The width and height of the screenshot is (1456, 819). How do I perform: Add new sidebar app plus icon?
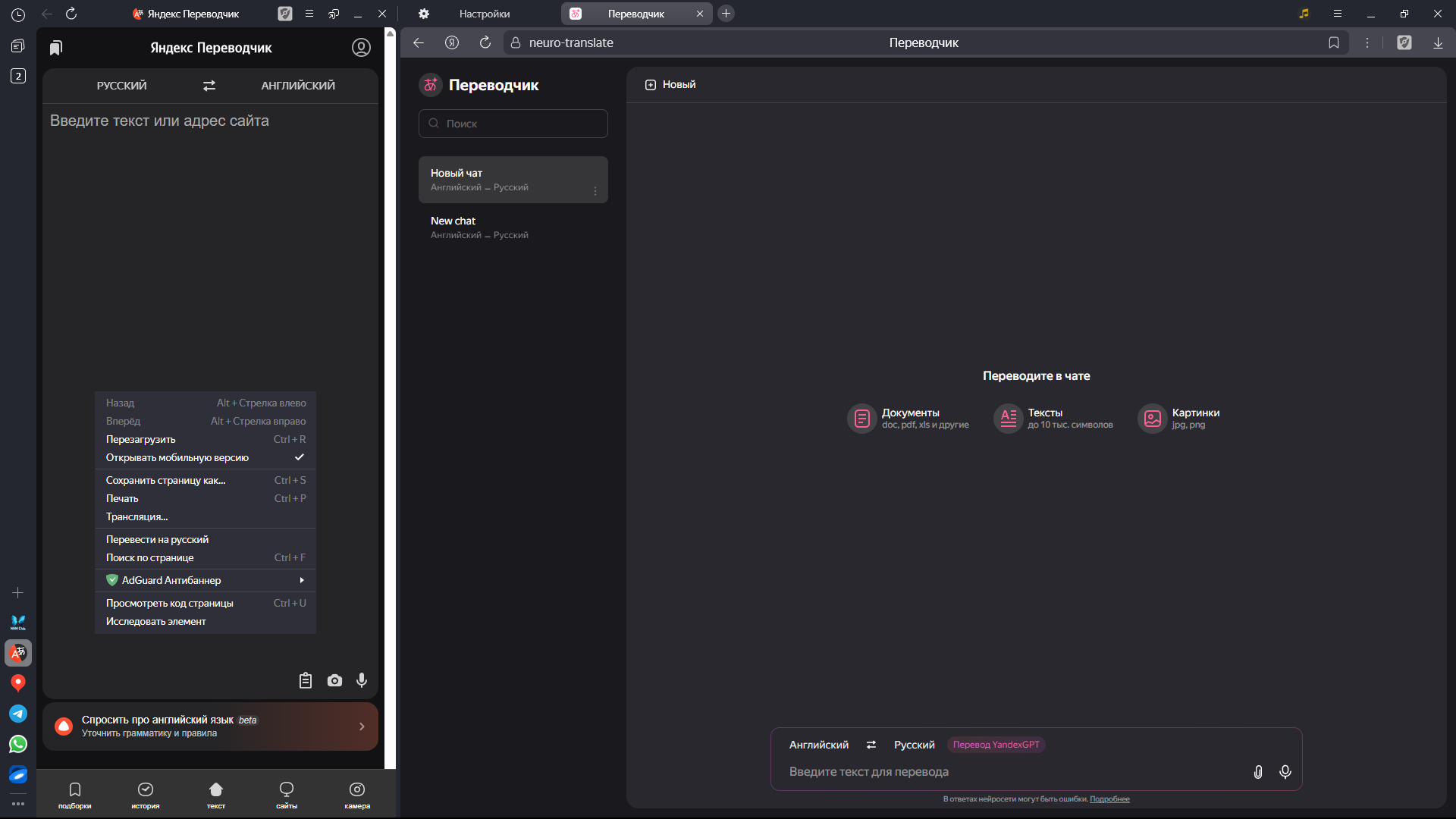click(18, 592)
